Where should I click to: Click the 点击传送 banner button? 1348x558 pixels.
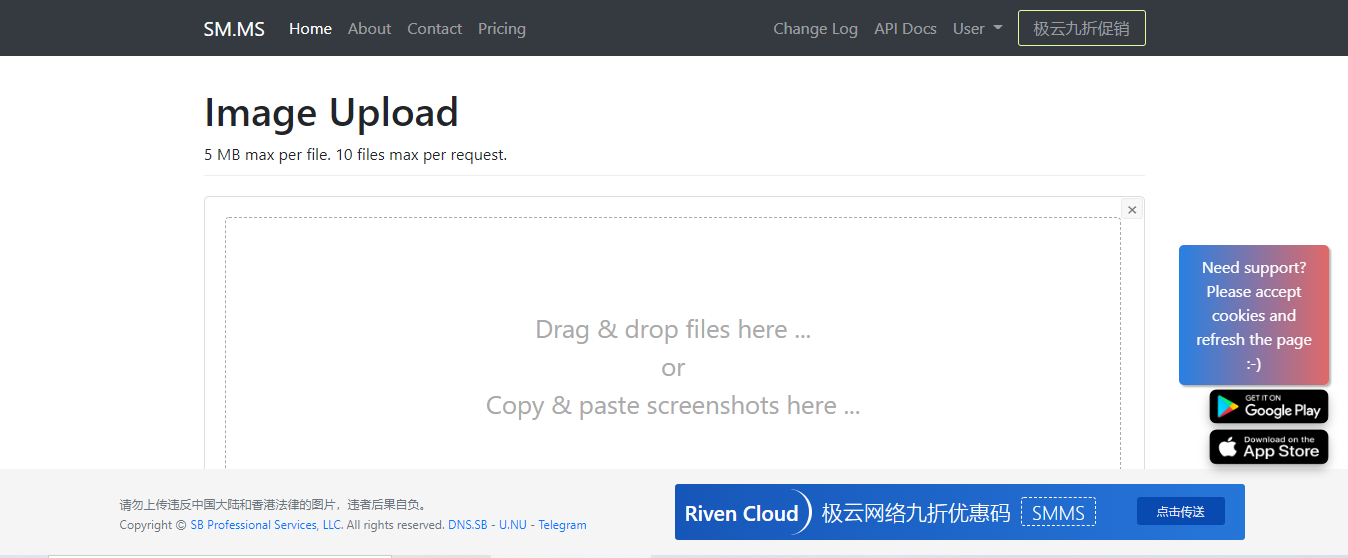1181,511
